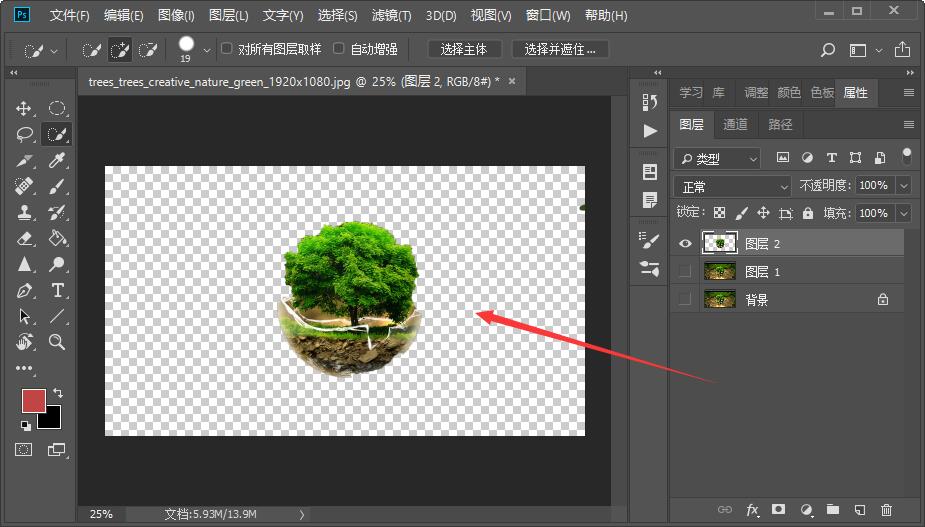Swap foreground and background colors
The width and height of the screenshot is (925, 527).
[58, 392]
